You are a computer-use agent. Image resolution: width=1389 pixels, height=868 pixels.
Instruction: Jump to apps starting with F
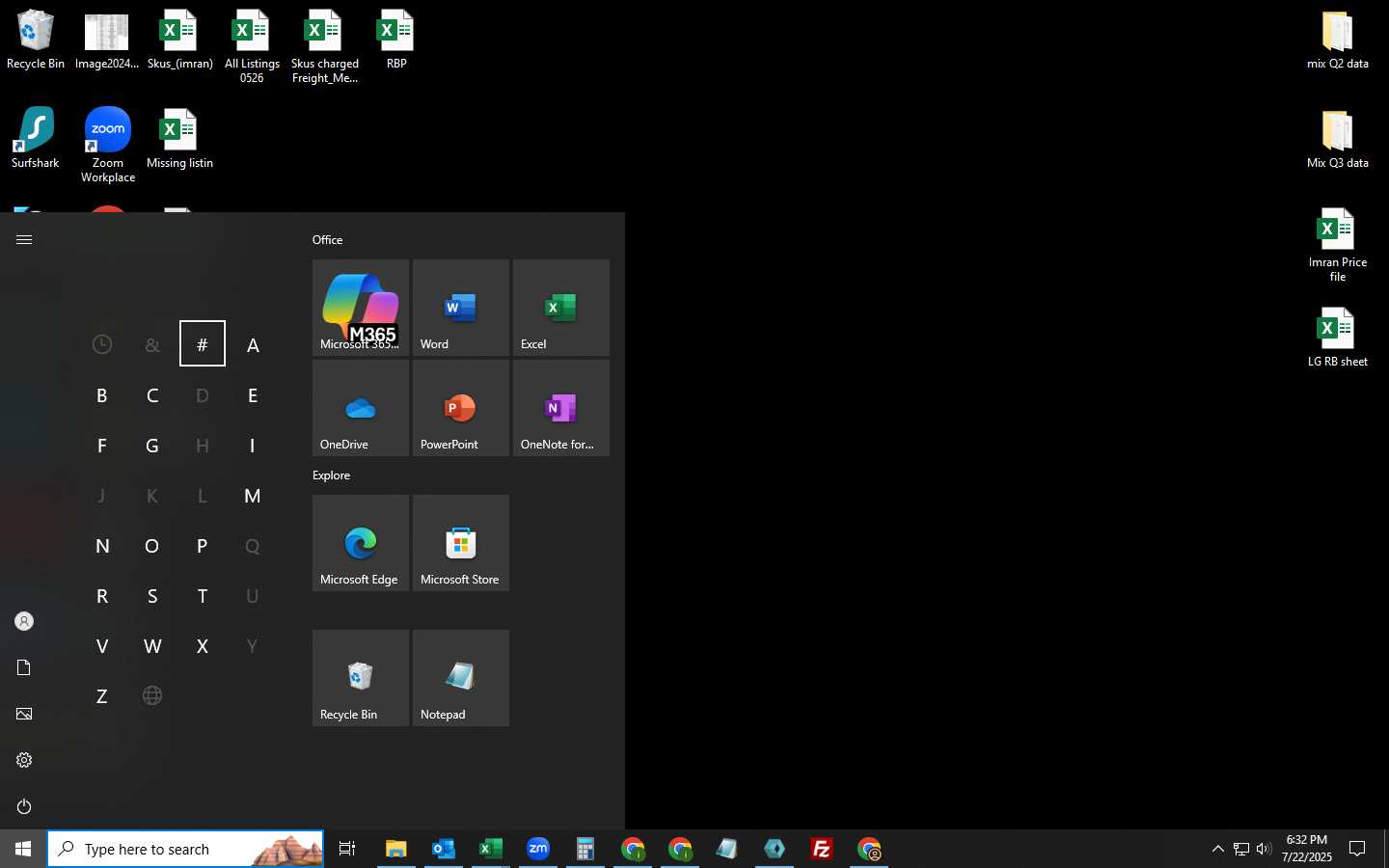pyautogui.click(x=102, y=445)
